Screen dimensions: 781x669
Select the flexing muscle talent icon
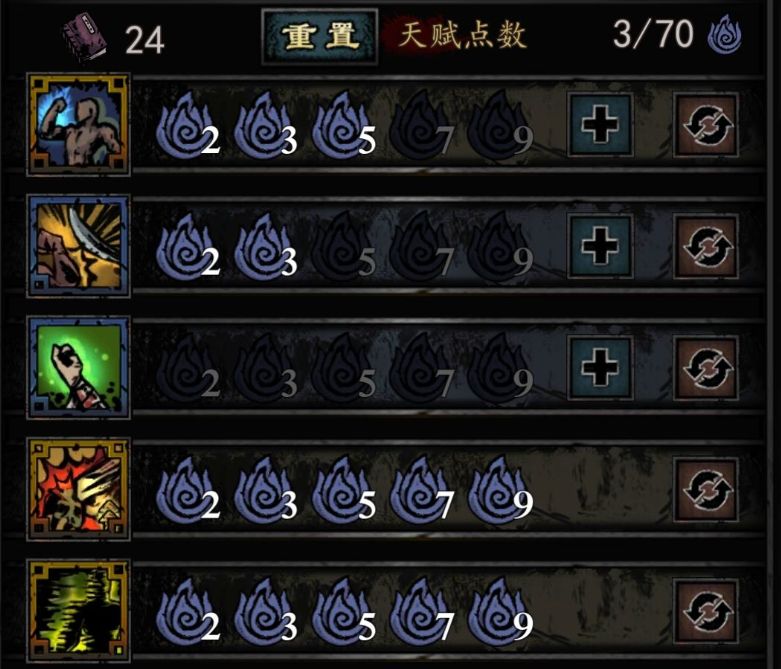coord(79,124)
